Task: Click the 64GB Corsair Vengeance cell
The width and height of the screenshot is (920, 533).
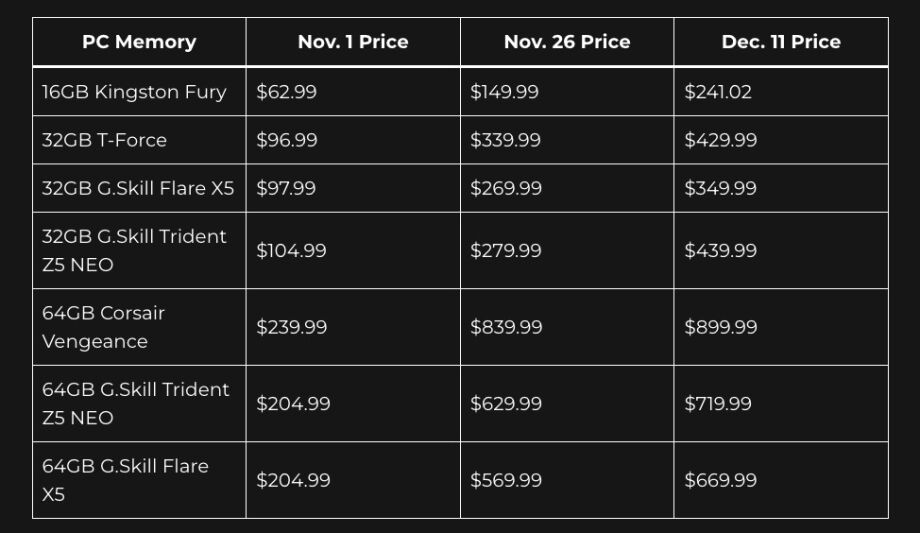Action: (103, 327)
